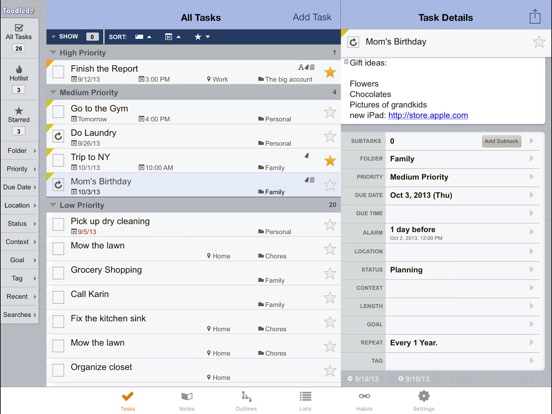Viewport: 552px width, 414px height.
Task: Switch to the Habits tab
Action: click(364, 401)
